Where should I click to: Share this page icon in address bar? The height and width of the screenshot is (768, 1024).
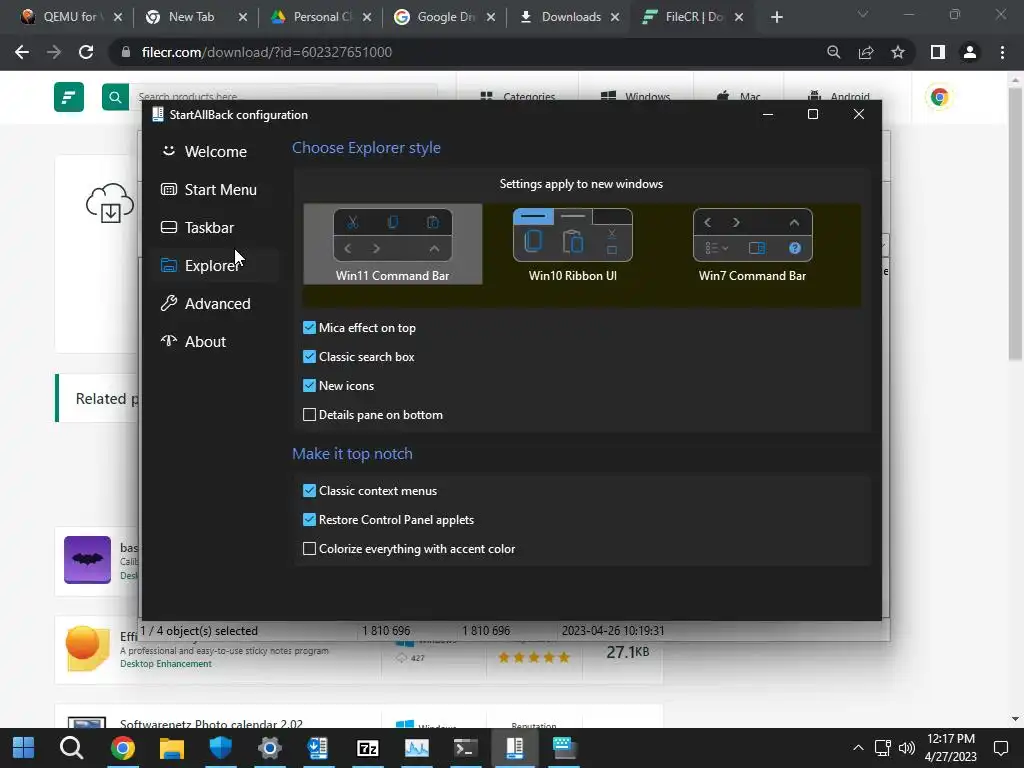click(x=866, y=52)
